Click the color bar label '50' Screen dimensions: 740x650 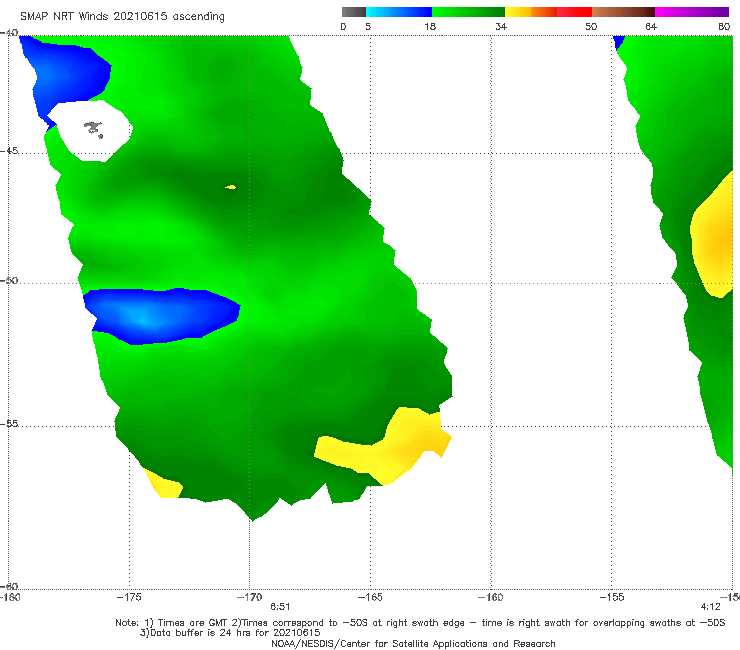pyautogui.click(x=591, y=26)
